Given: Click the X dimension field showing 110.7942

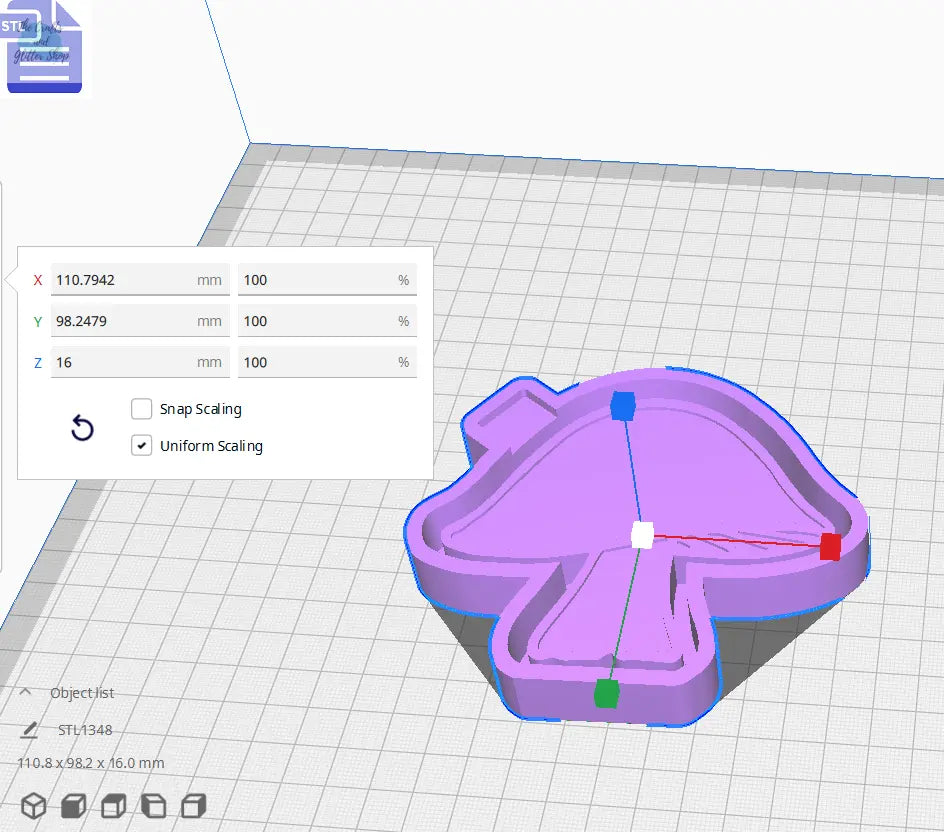Looking at the screenshot, I should (x=130, y=279).
